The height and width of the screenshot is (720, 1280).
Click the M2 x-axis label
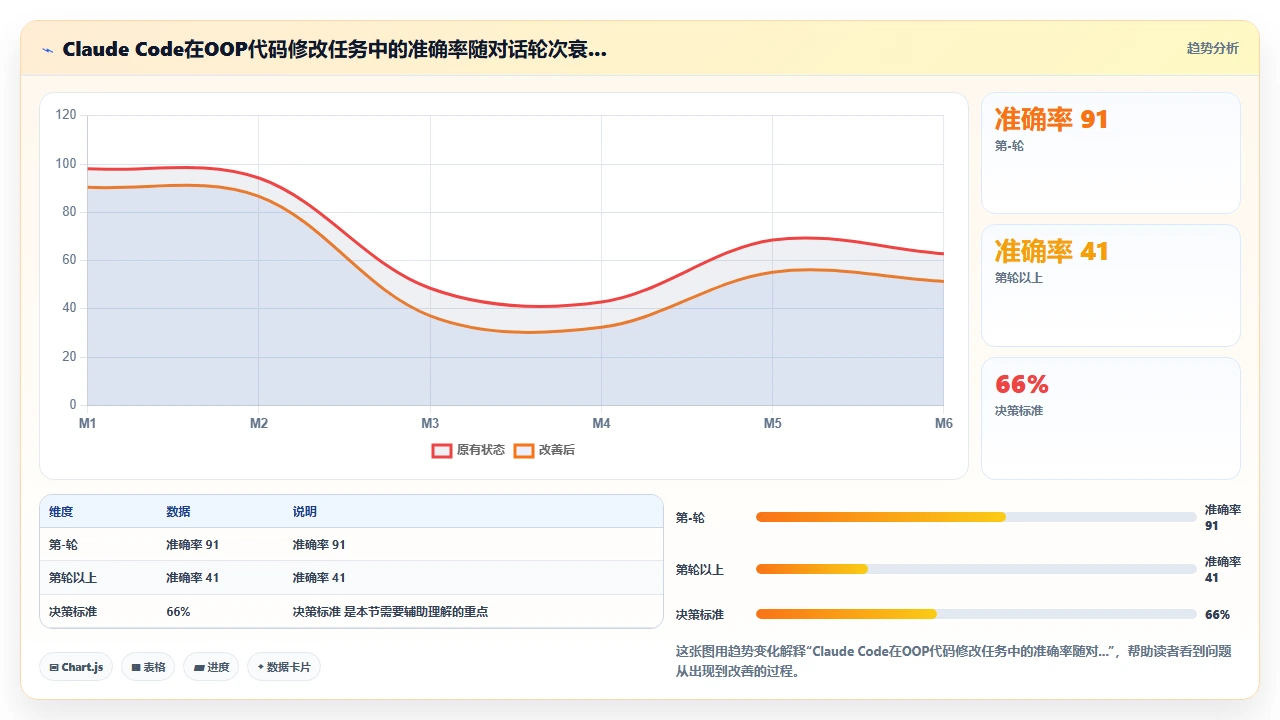(x=259, y=424)
